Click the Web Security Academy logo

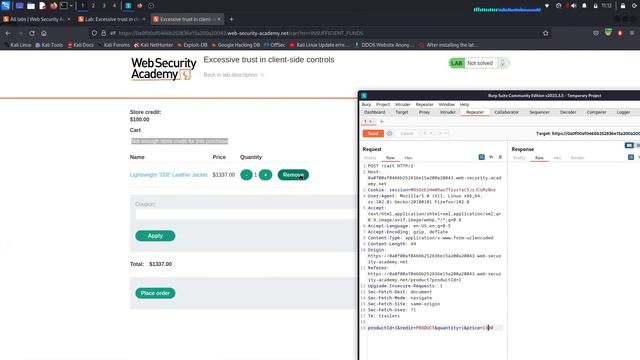tap(163, 69)
